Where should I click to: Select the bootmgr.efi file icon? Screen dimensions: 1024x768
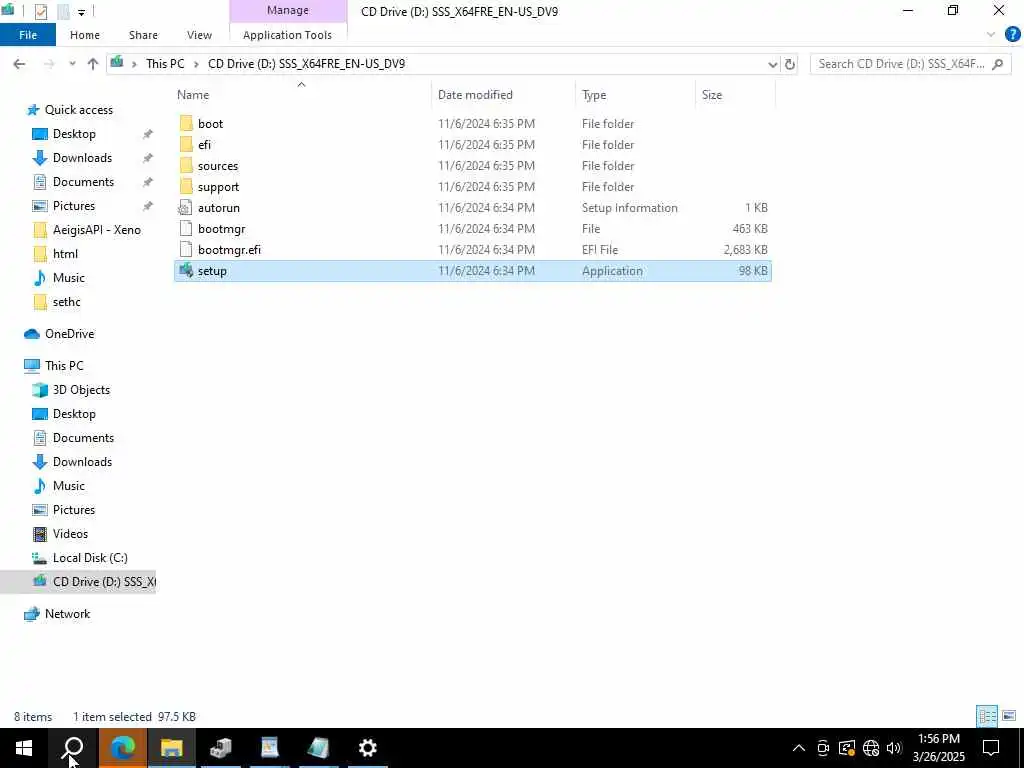pyautogui.click(x=186, y=249)
